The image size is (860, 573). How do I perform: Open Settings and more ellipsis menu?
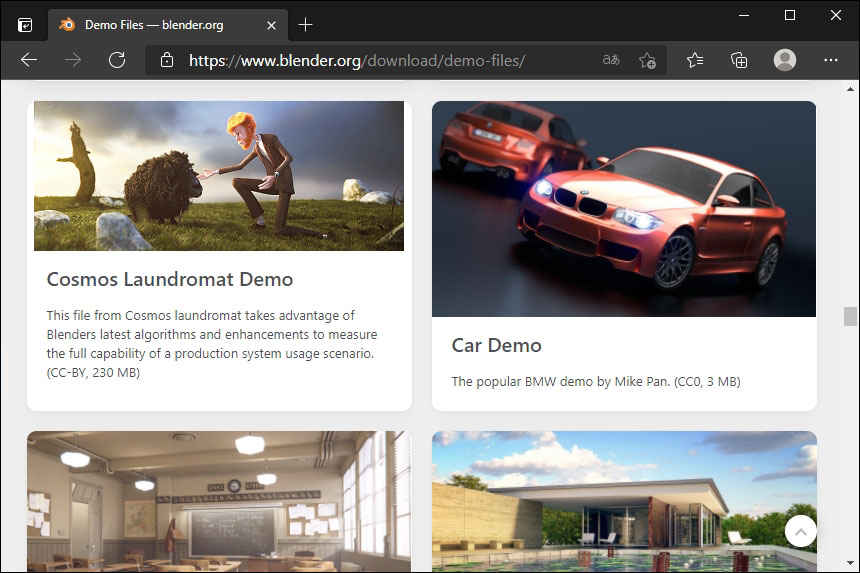coord(831,60)
